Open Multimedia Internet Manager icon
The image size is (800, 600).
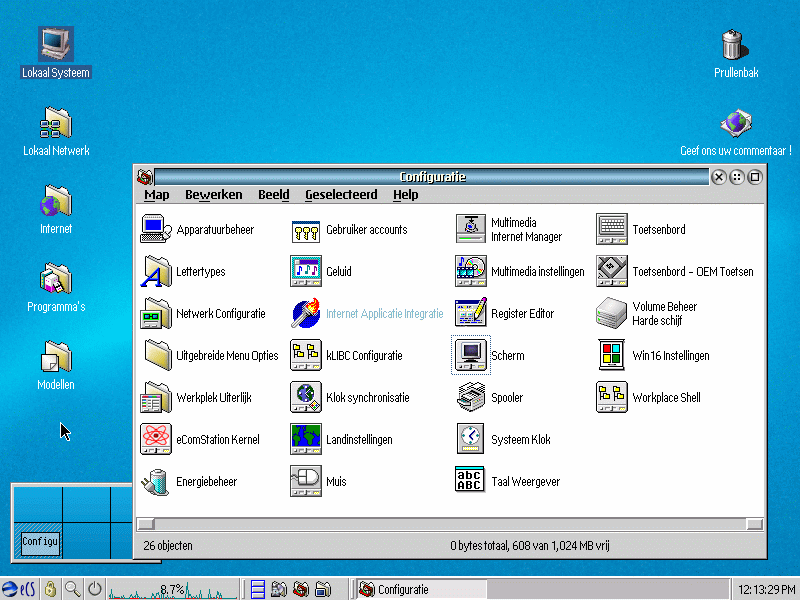[470, 229]
